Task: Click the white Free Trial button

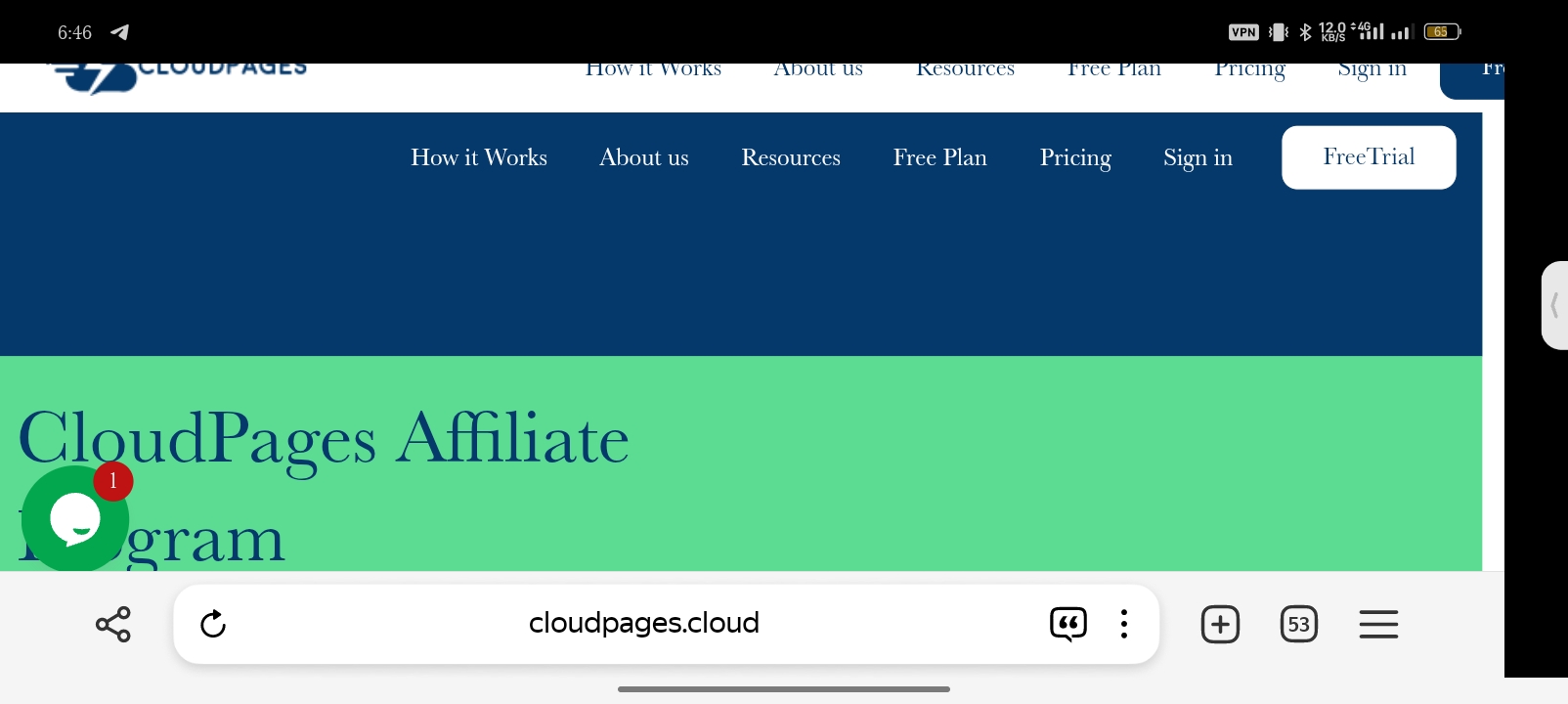Action: (x=1369, y=157)
